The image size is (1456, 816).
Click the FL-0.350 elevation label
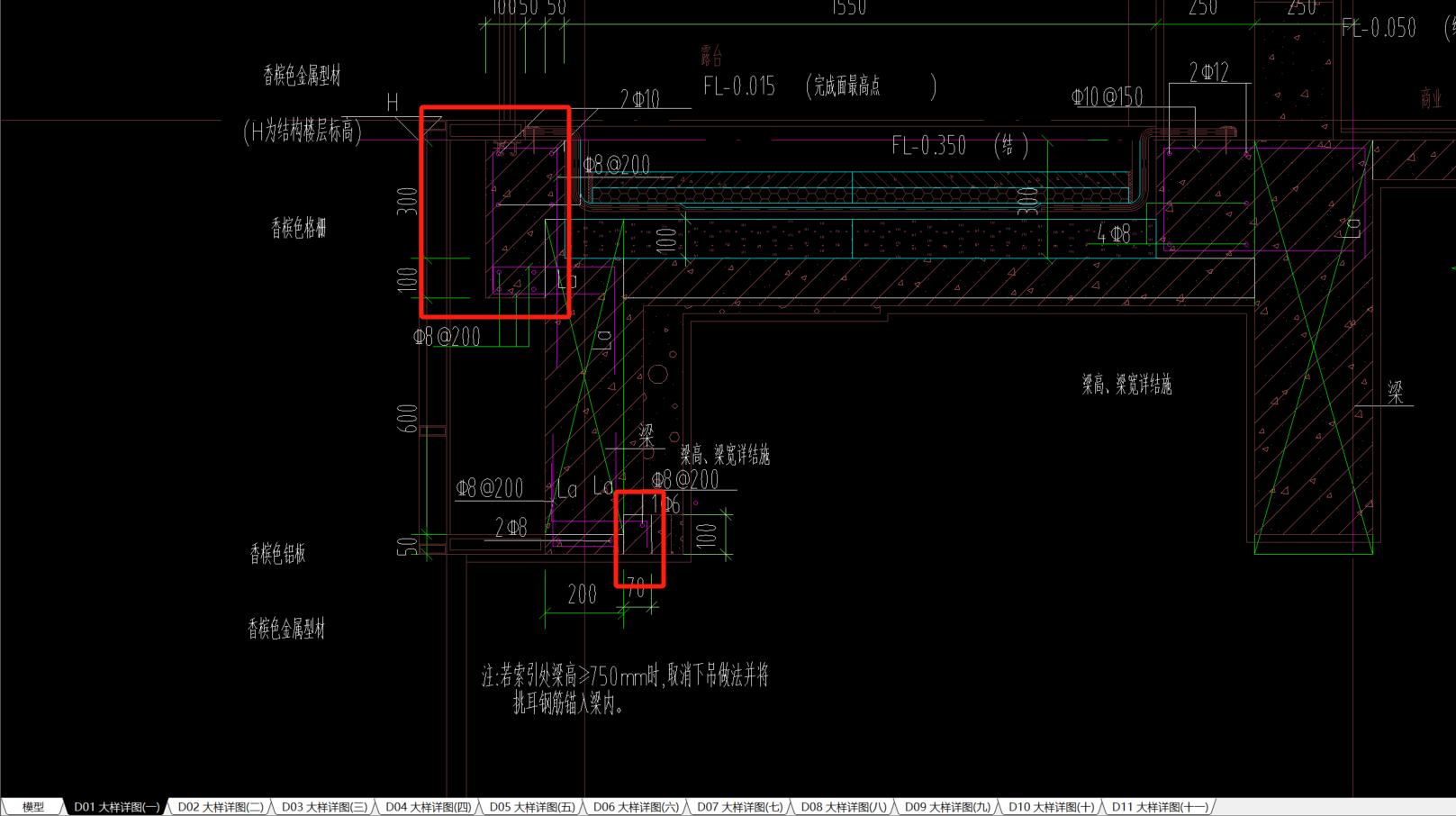[x=928, y=145]
